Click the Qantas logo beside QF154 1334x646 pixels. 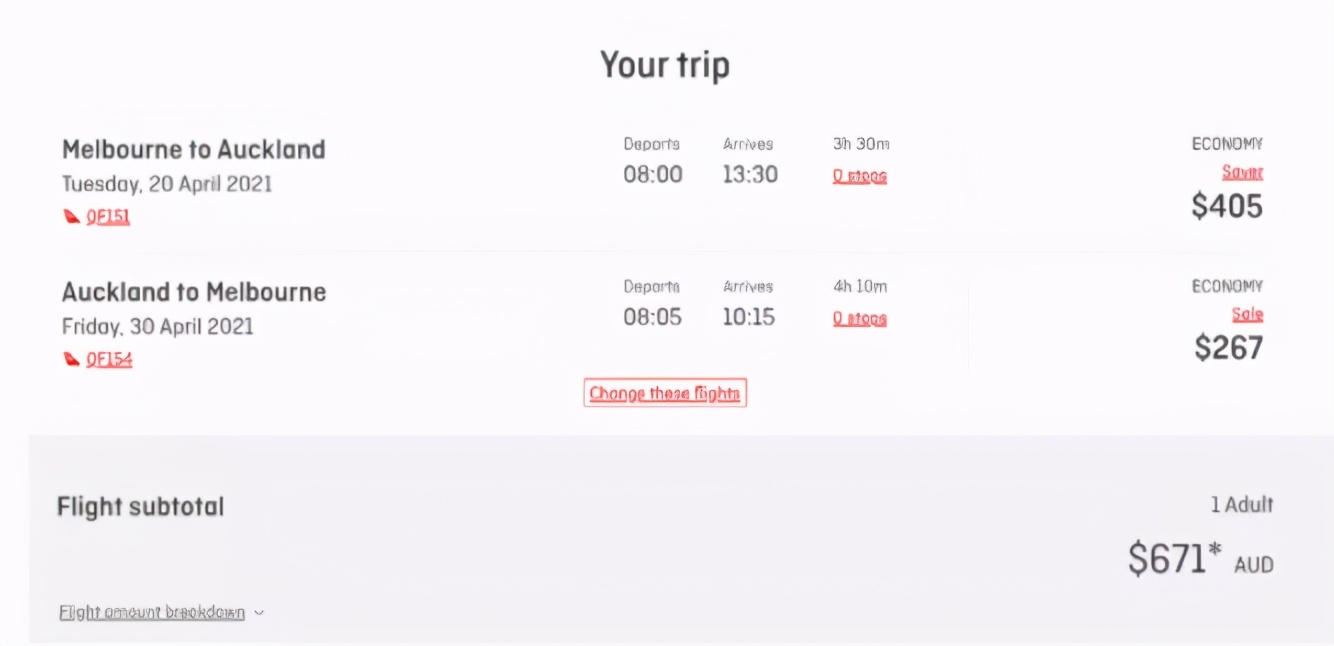pos(72,360)
